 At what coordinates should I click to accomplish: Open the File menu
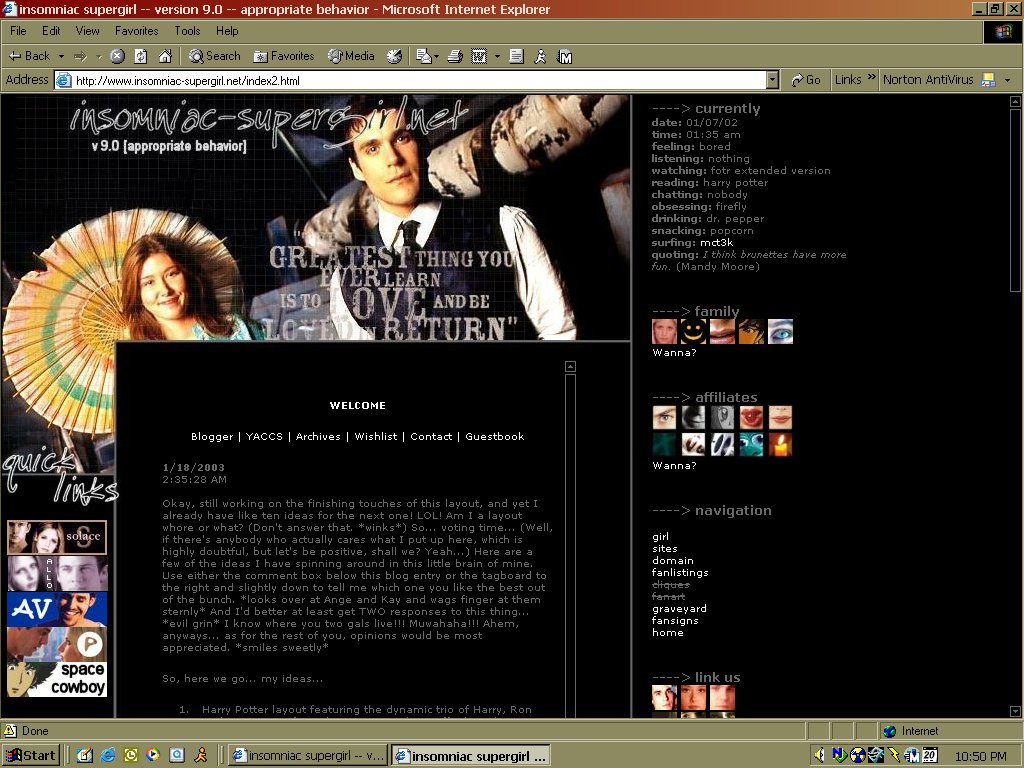(x=18, y=31)
